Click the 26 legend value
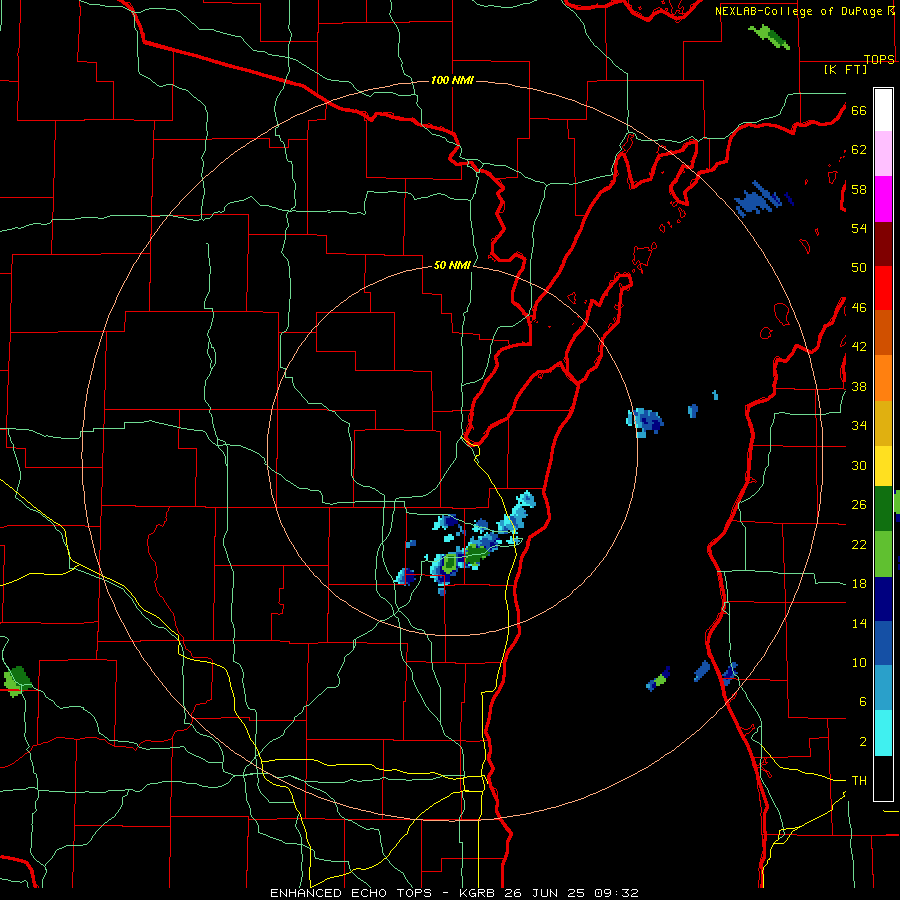The width and height of the screenshot is (900, 900). click(x=859, y=505)
